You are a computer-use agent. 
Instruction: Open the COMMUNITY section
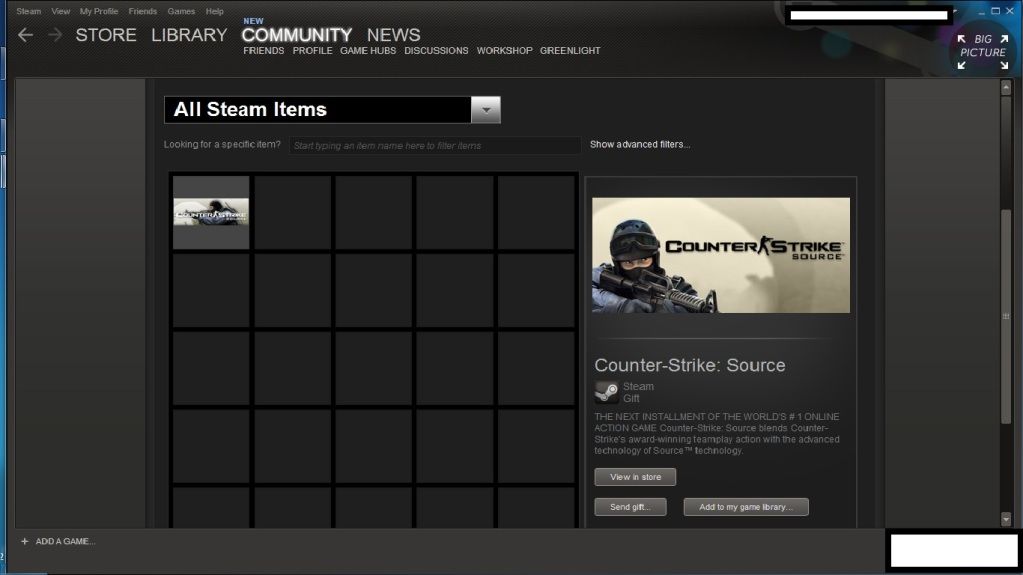tap(297, 35)
